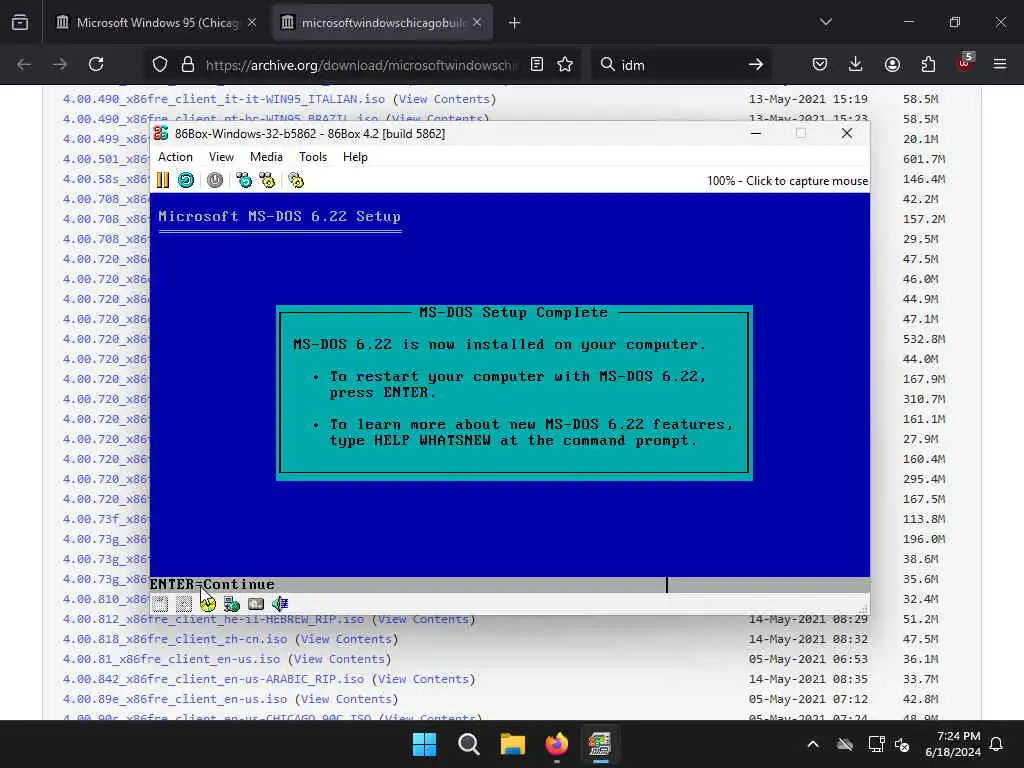
Task: Open 86Box settings gear icon
Action: click(296, 180)
